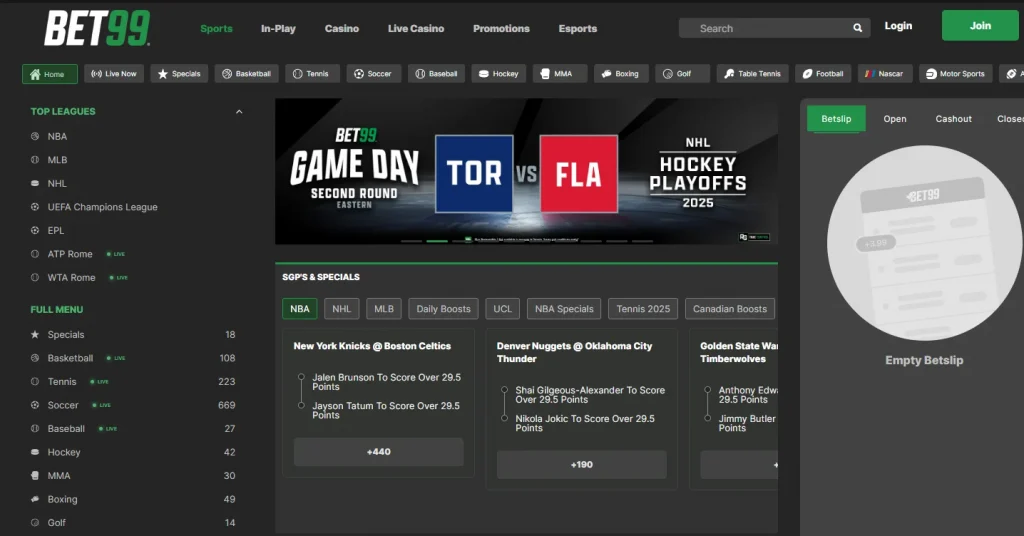Select the UCL specials filter
This screenshot has width=1024, height=536.
point(503,309)
